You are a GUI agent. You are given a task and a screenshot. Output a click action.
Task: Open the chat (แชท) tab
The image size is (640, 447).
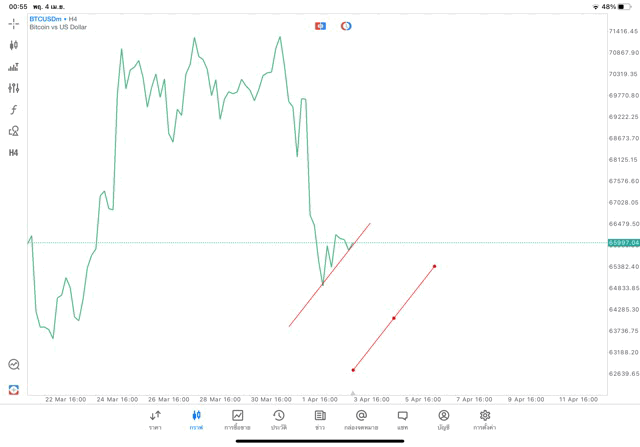pos(402,420)
